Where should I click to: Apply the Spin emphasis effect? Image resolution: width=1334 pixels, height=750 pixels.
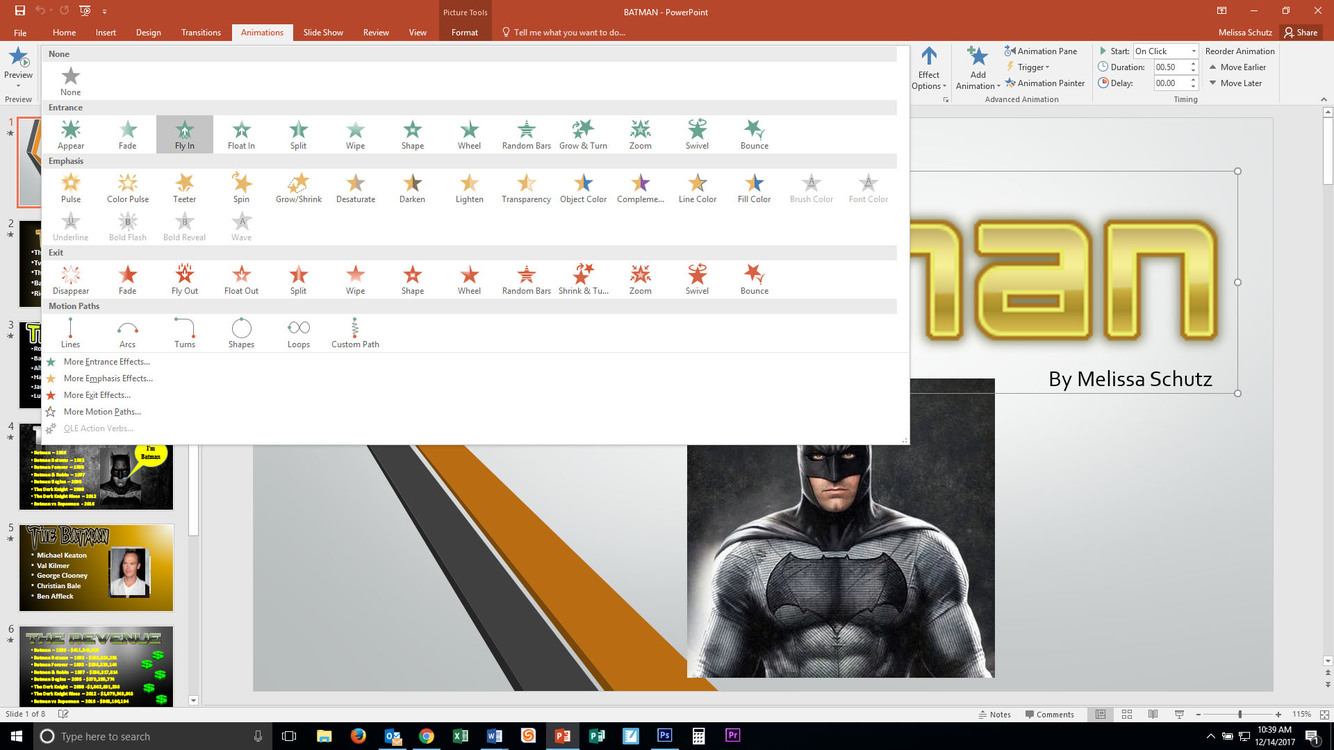pos(241,187)
